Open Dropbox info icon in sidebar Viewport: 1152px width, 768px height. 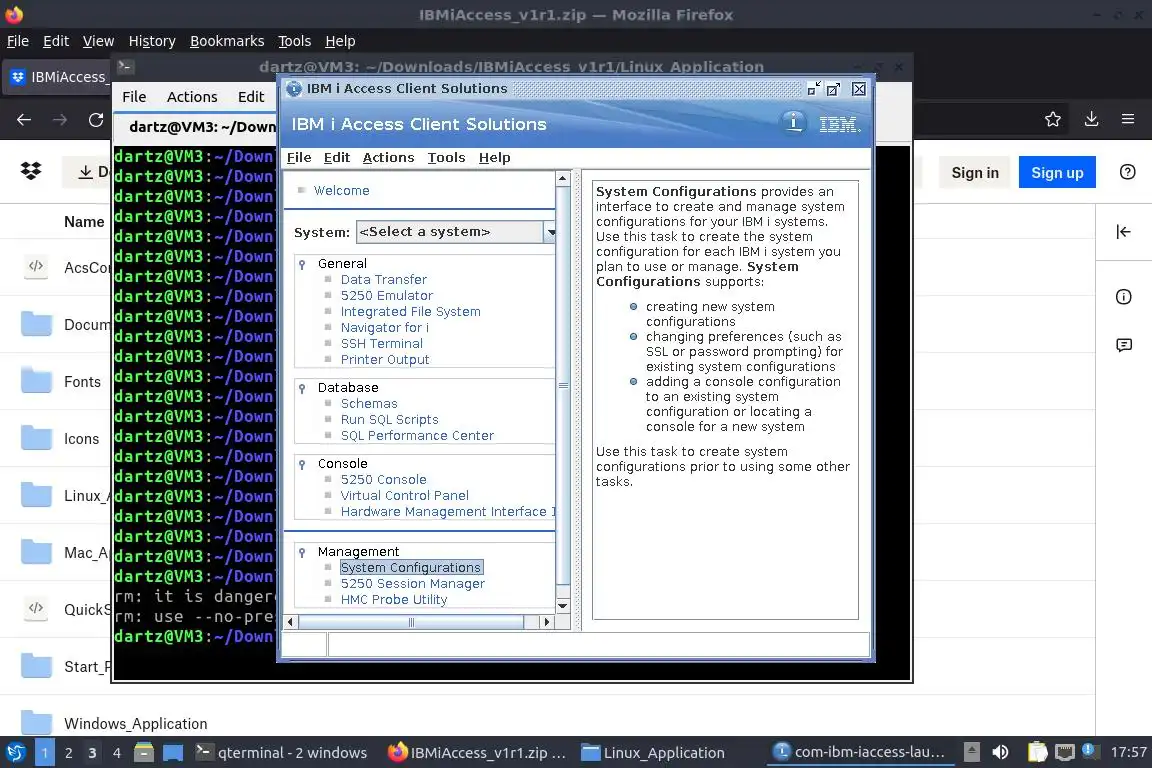[x=1123, y=297]
